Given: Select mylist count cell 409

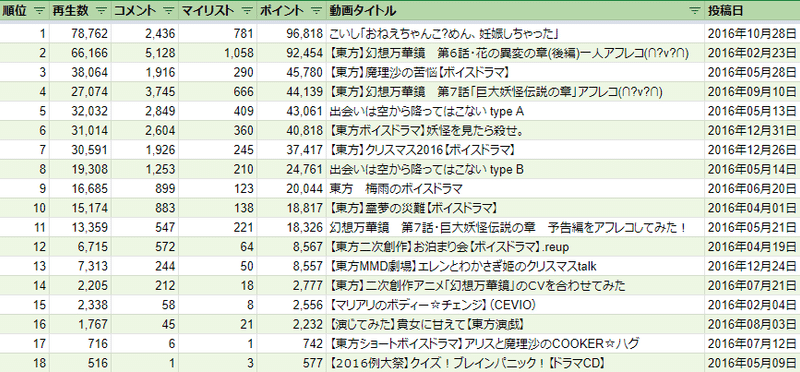Looking at the screenshot, I should coord(218,111).
